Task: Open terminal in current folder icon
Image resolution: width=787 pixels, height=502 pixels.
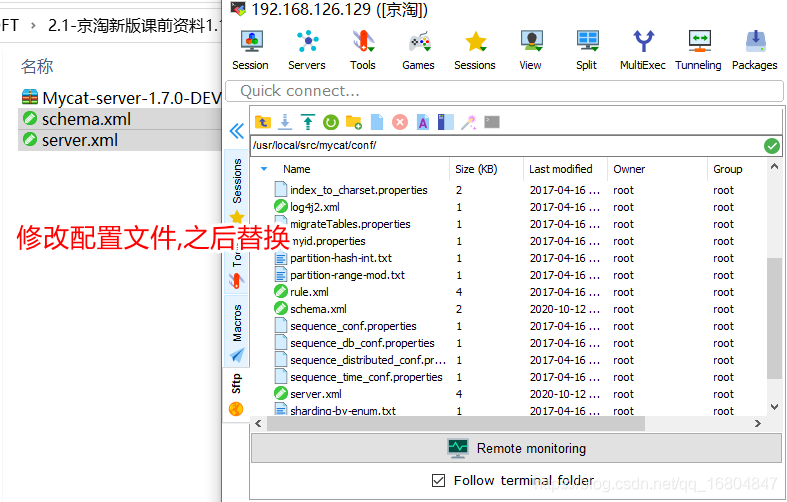Action: coord(492,122)
